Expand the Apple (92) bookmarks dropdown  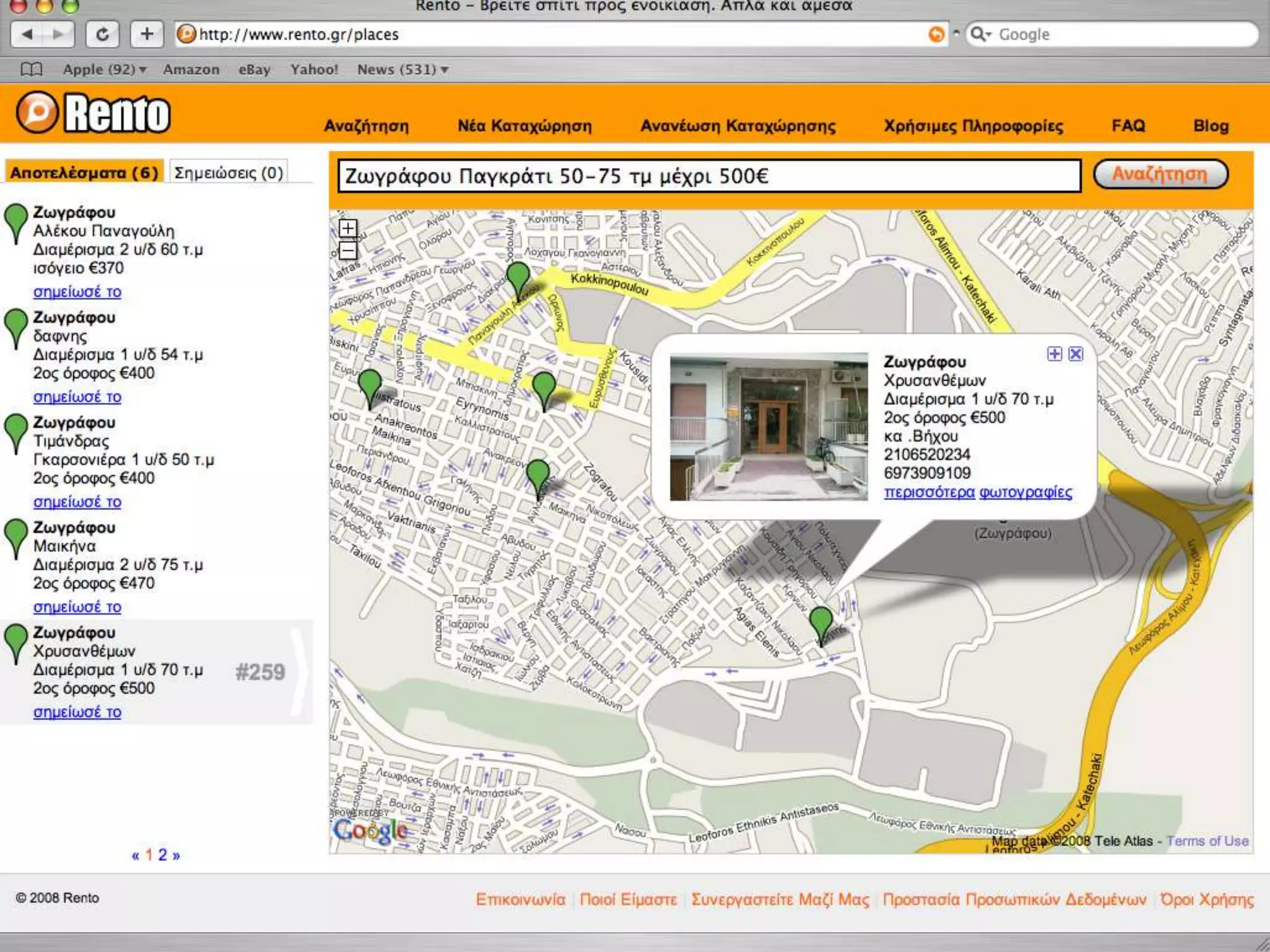(104, 69)
